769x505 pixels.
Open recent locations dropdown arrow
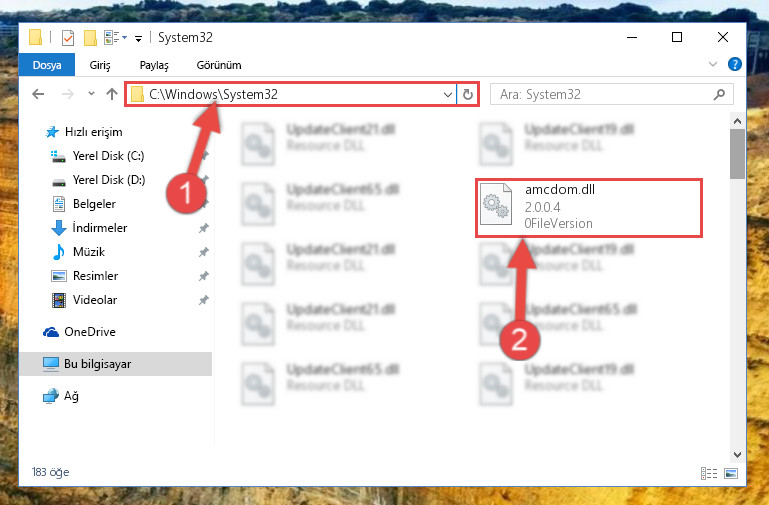(x=91, y=94)
